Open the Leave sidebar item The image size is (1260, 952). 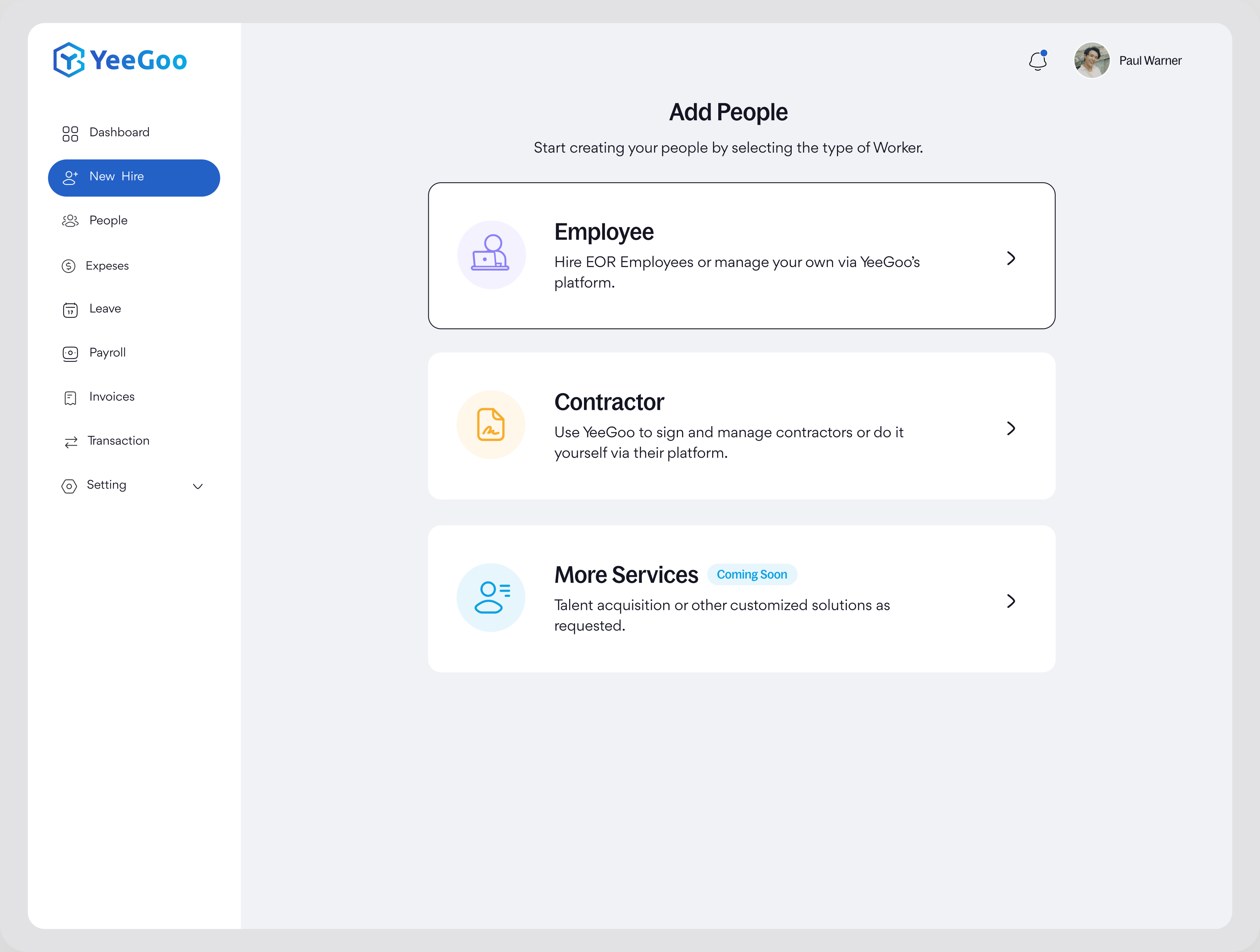[134, 309]
